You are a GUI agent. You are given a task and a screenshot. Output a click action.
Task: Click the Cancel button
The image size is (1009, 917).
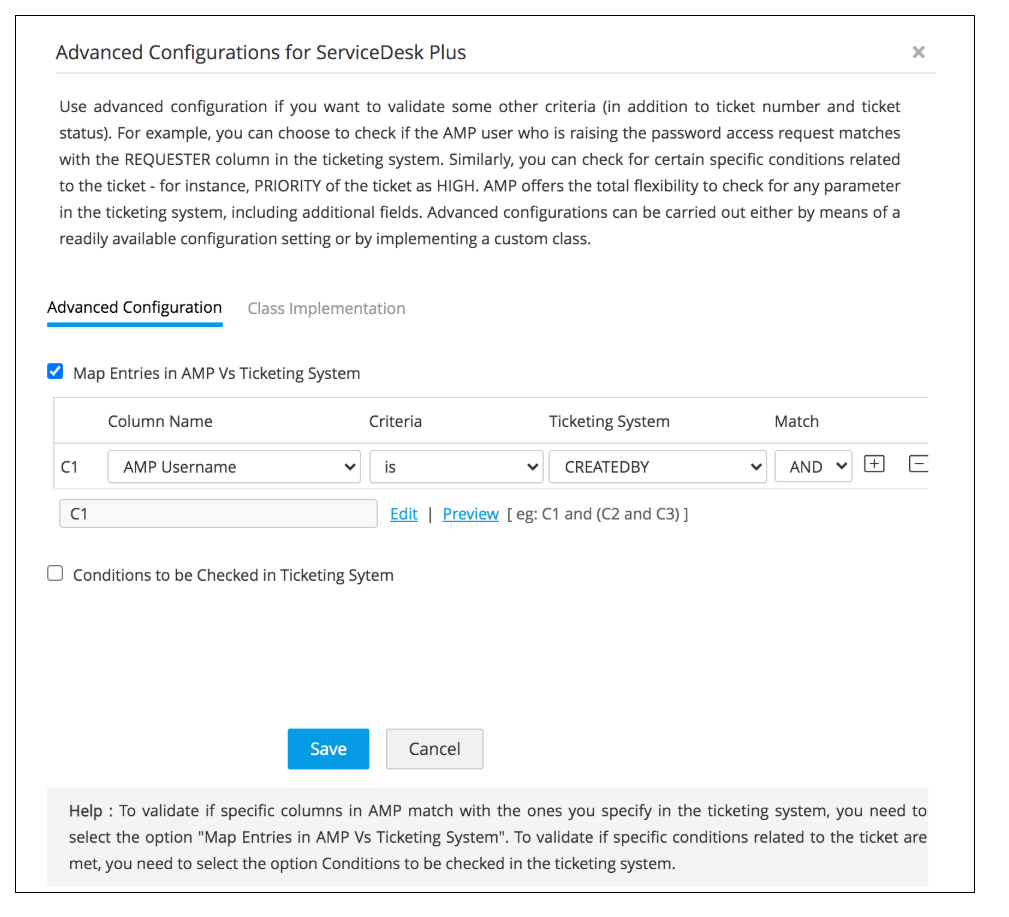pyautogui.click(x=434, y=749)
